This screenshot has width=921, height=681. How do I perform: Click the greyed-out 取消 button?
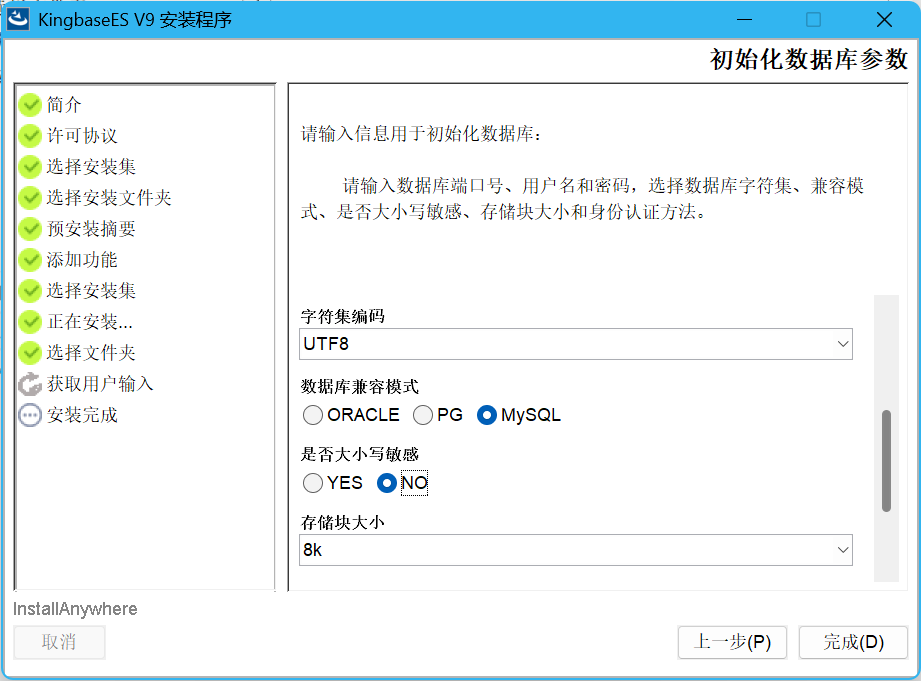(x=59, y=642)
